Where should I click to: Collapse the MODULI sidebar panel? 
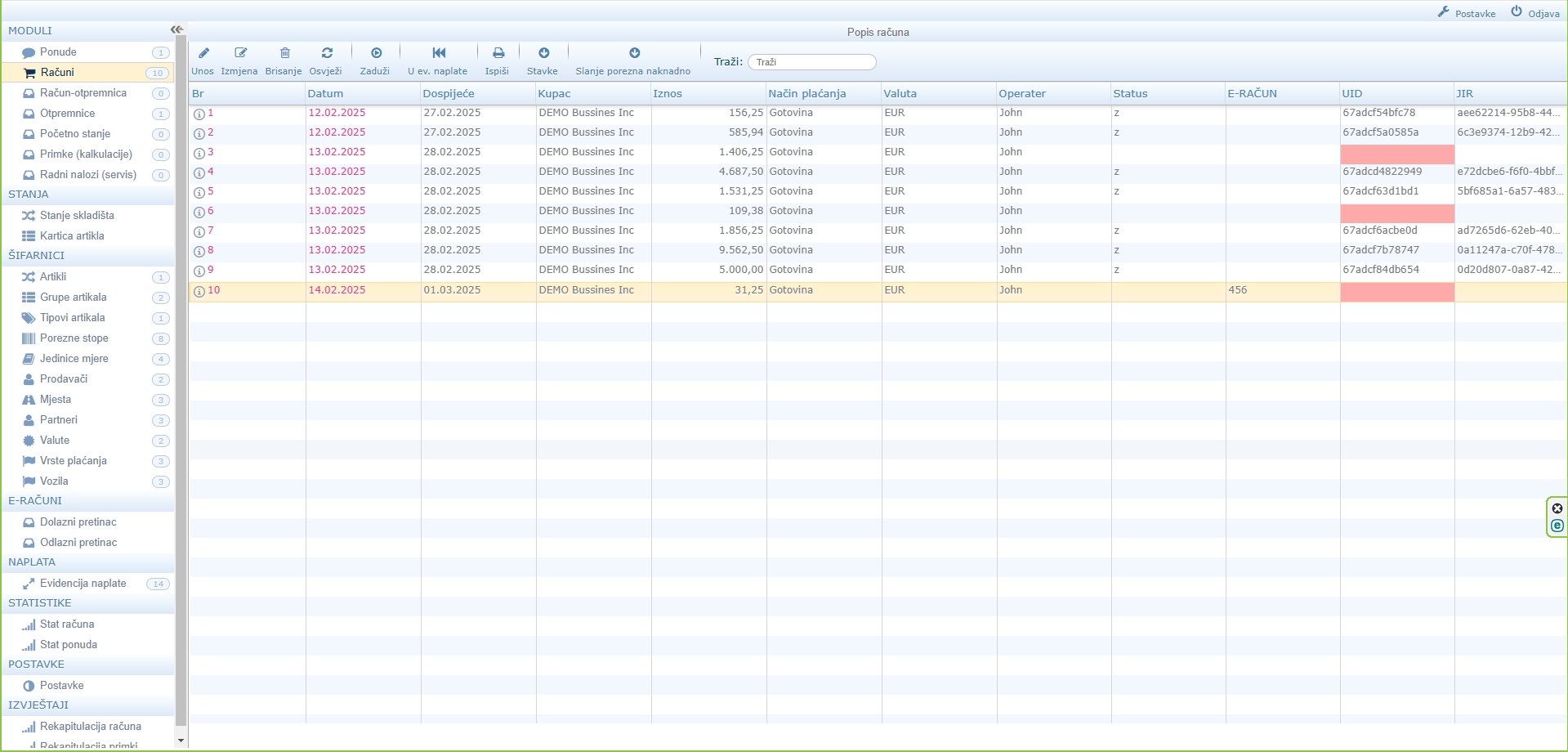[176, 30]
